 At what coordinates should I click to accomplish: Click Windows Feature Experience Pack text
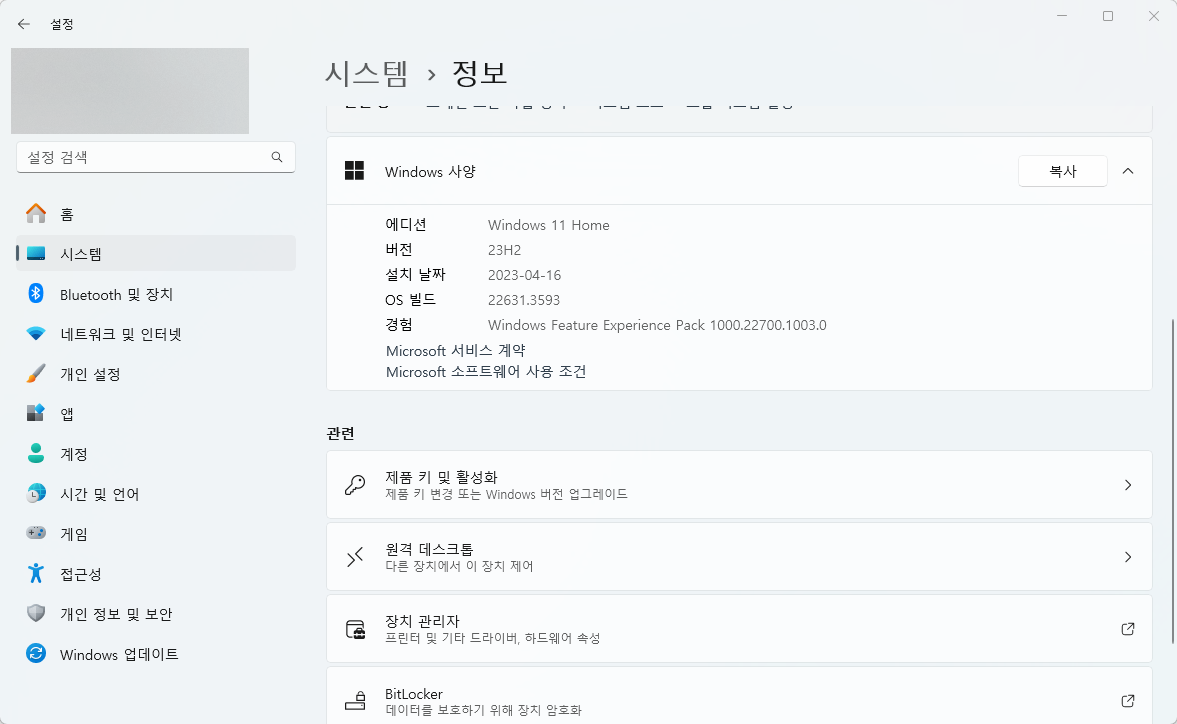pyautogui.click(x=657, y=325)
